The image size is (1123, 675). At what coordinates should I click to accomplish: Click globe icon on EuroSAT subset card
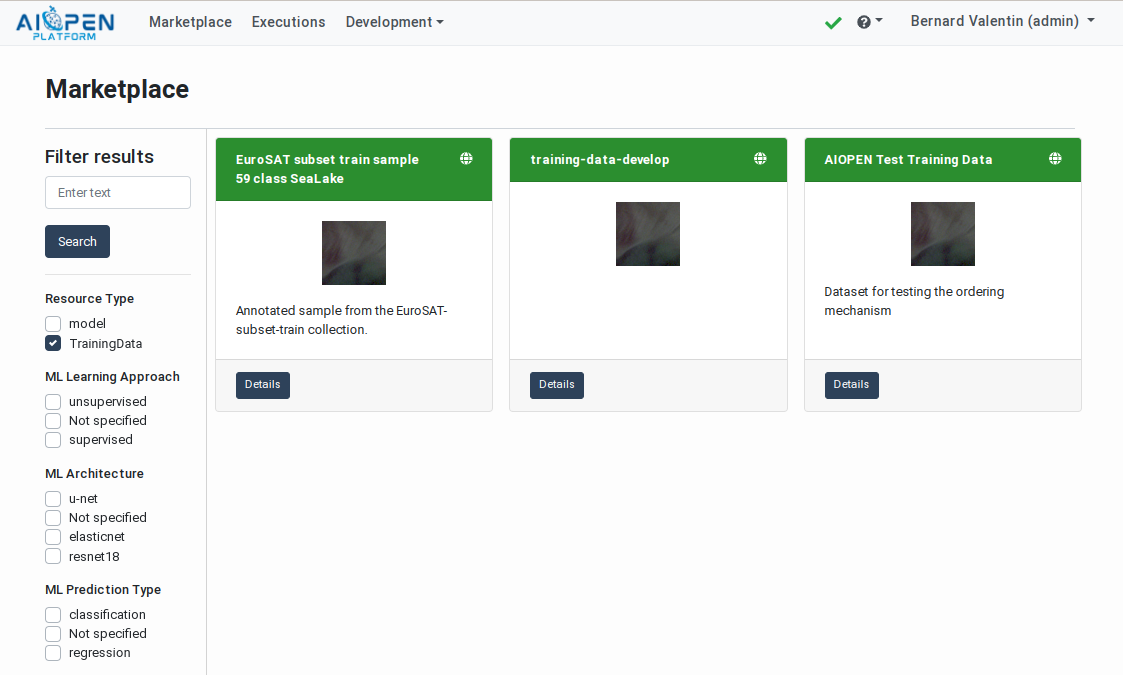tap(466, 159)
